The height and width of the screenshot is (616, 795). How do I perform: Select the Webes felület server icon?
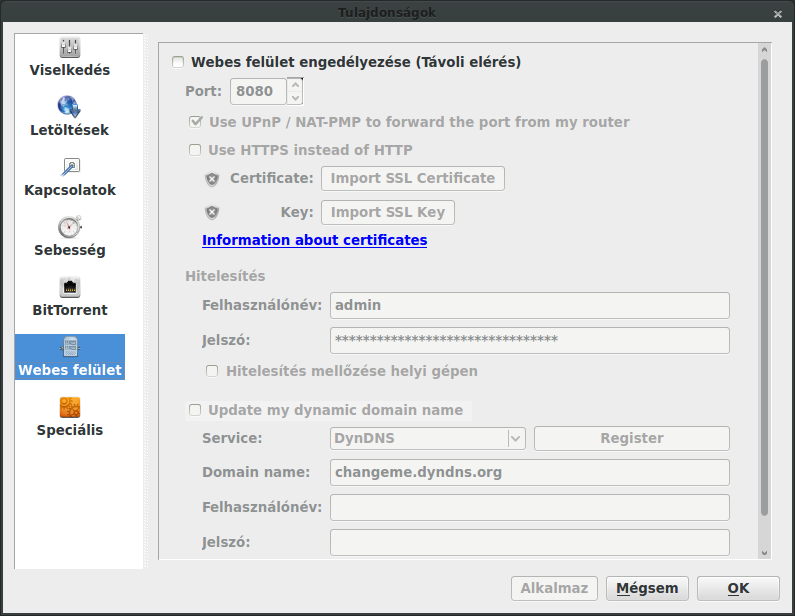click(69, 347)
